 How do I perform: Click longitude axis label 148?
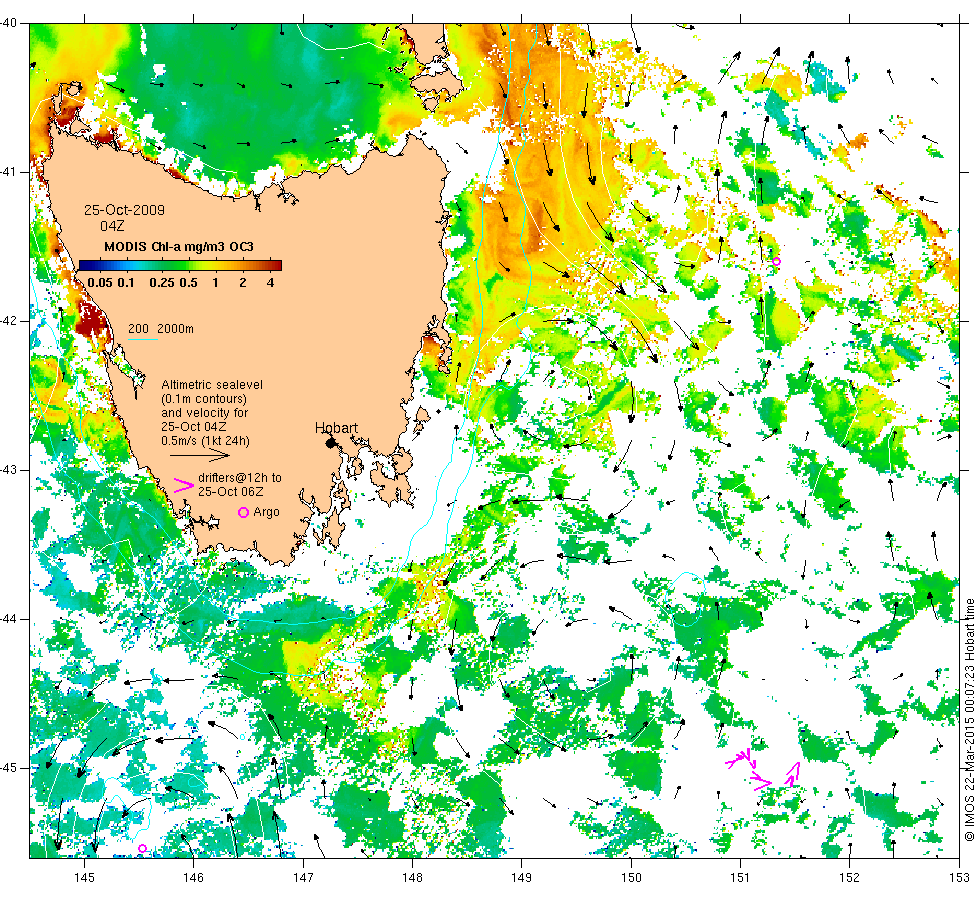(412, 878)
